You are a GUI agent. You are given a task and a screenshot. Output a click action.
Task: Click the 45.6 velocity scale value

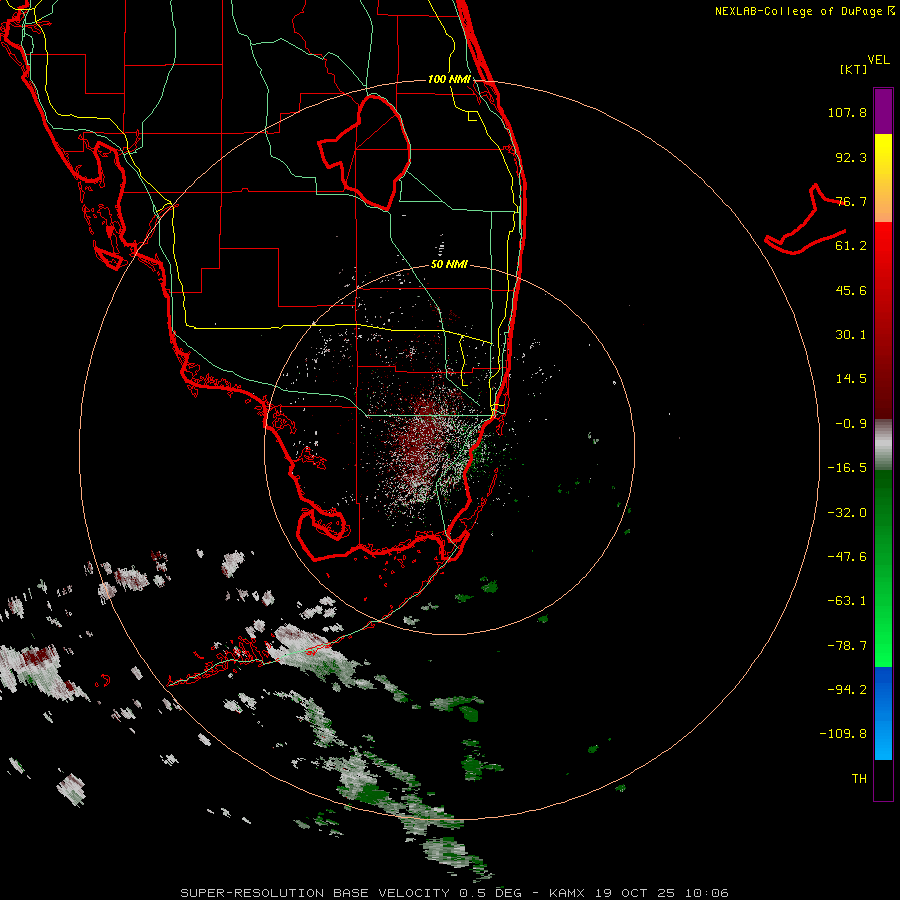(x=851, y=290)
